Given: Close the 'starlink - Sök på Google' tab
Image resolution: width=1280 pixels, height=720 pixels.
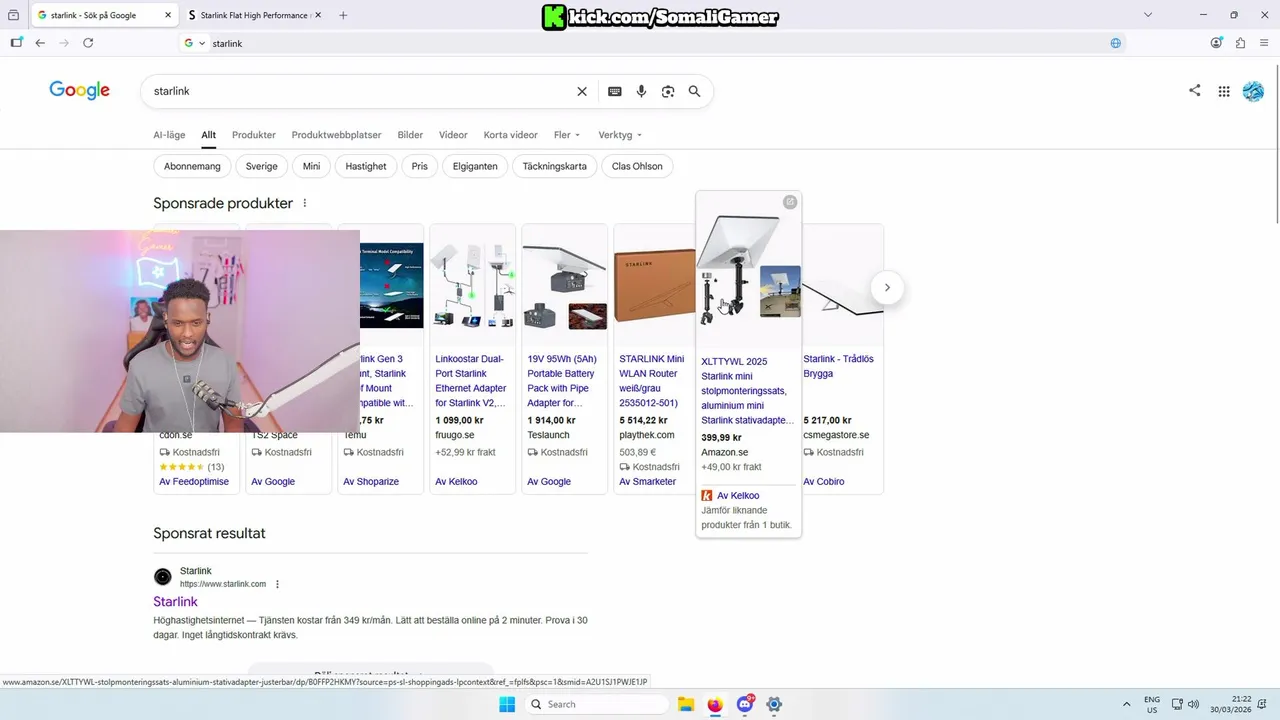Looking at the screenshot, I should click(167, 15).
